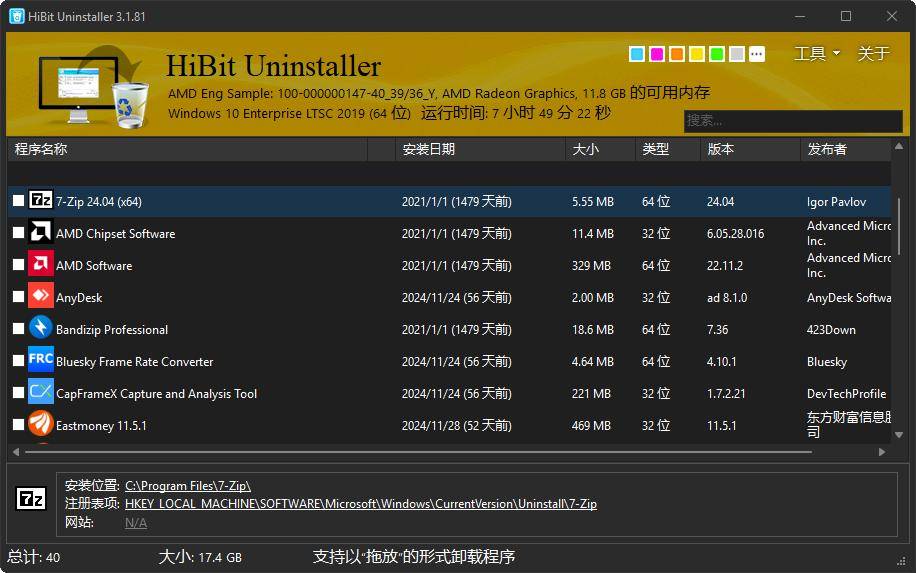Click the 423Down publisher cell
Image resolution: width=916 pixels, height=573 pixels.
pos(831,329)
